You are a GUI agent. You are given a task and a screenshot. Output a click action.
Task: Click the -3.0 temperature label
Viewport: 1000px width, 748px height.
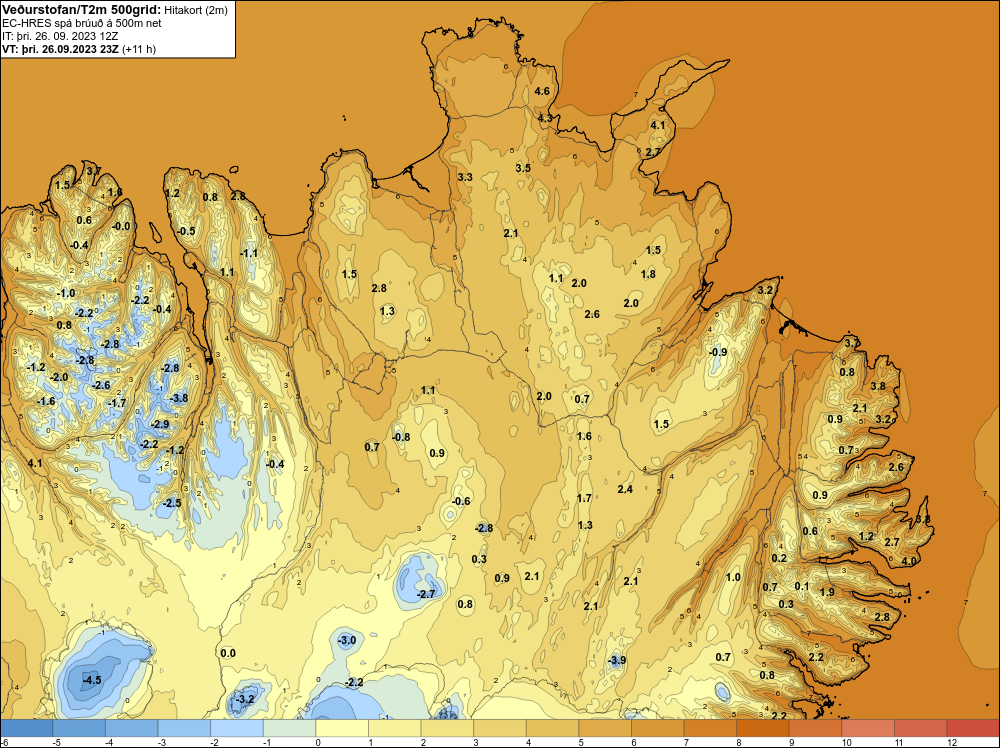pos(346,640)
